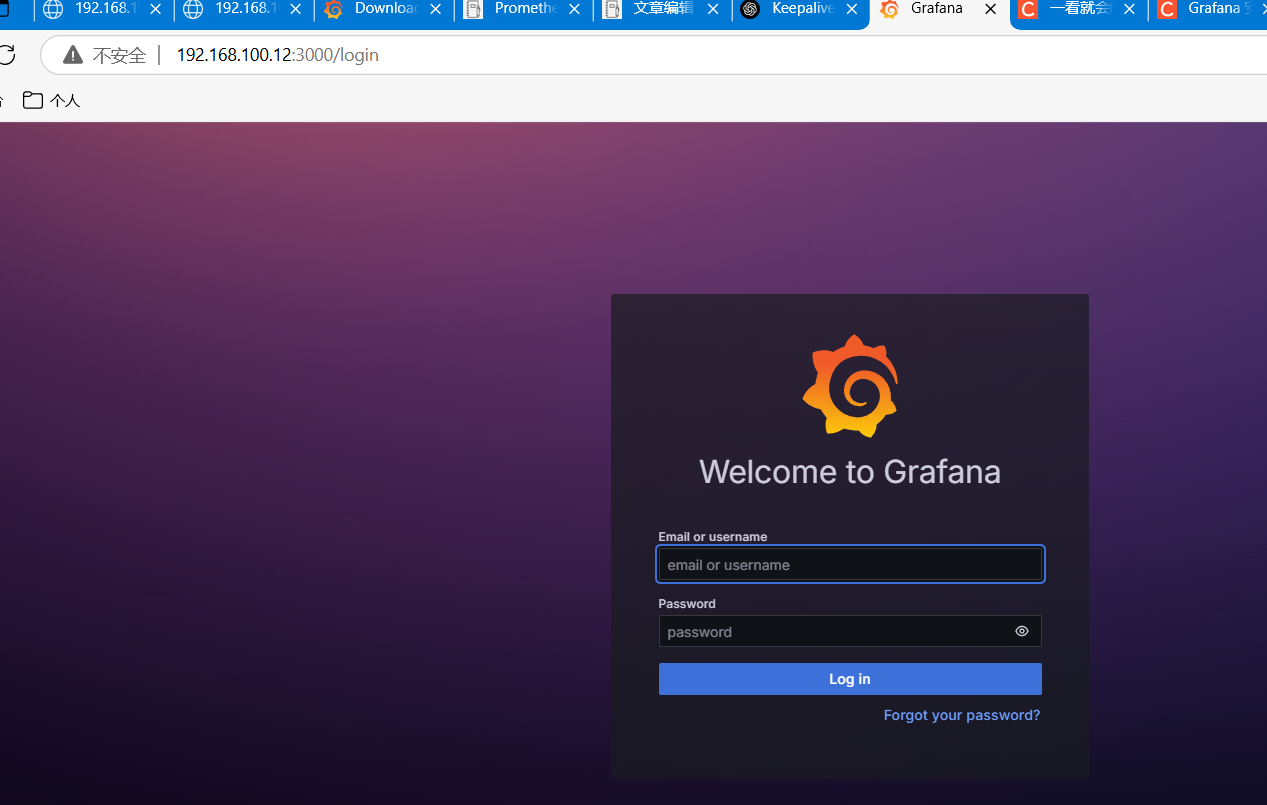
Task: Click the Email or username input field
Action: click(850, 564)
